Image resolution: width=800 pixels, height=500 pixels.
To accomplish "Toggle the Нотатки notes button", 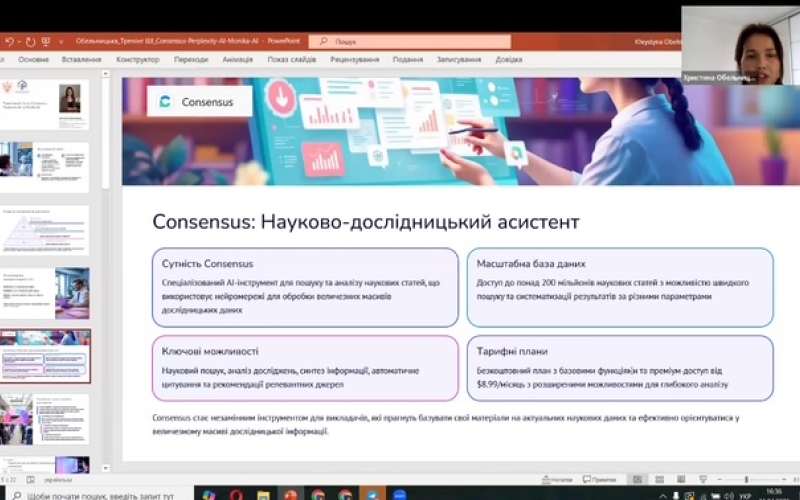I will coord(557,480).
